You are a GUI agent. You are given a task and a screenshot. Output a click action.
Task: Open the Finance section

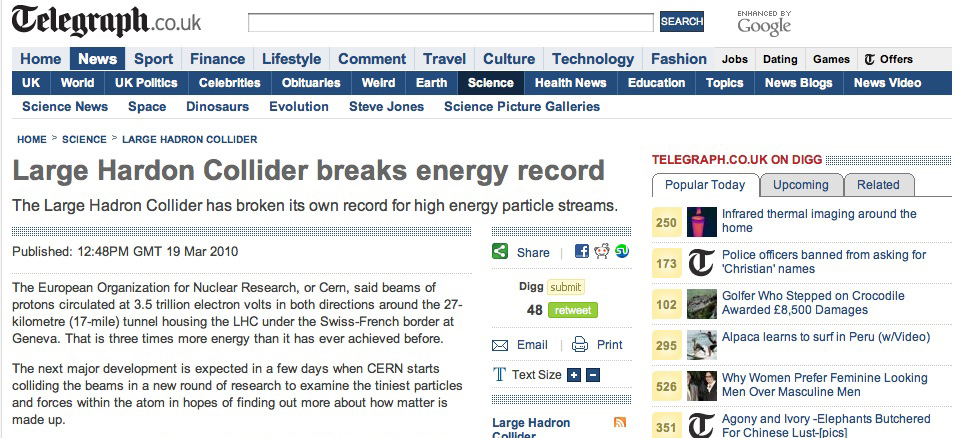point(217,59)
